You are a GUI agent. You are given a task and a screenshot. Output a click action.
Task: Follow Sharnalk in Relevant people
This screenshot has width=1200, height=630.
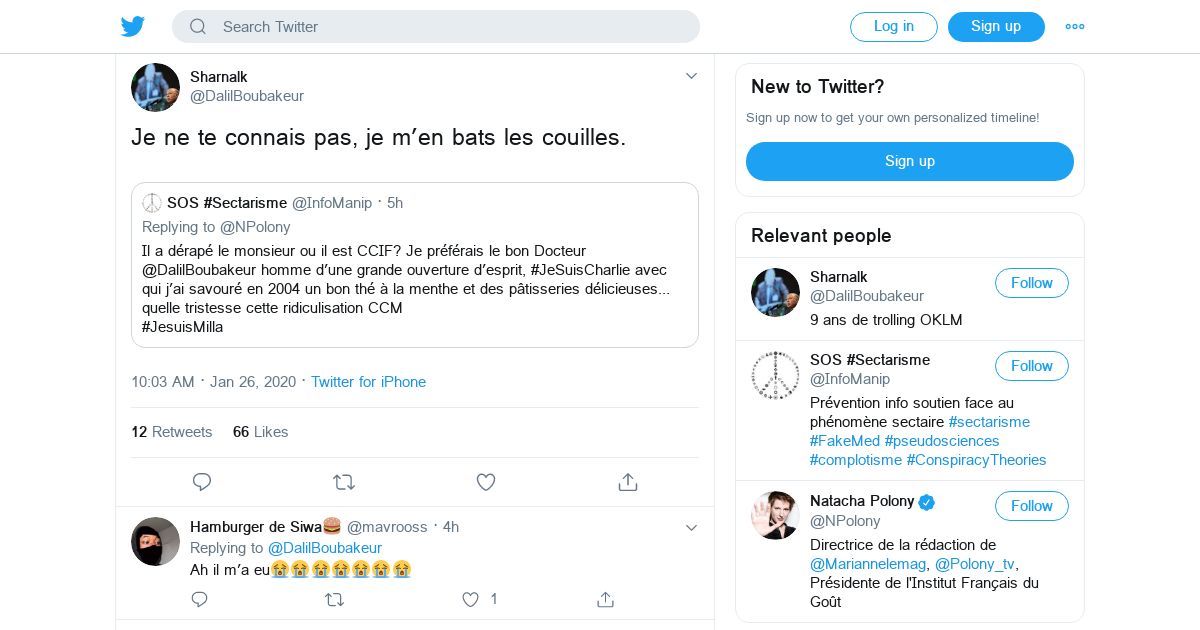pyautogui.click(x=1031, y=283)
